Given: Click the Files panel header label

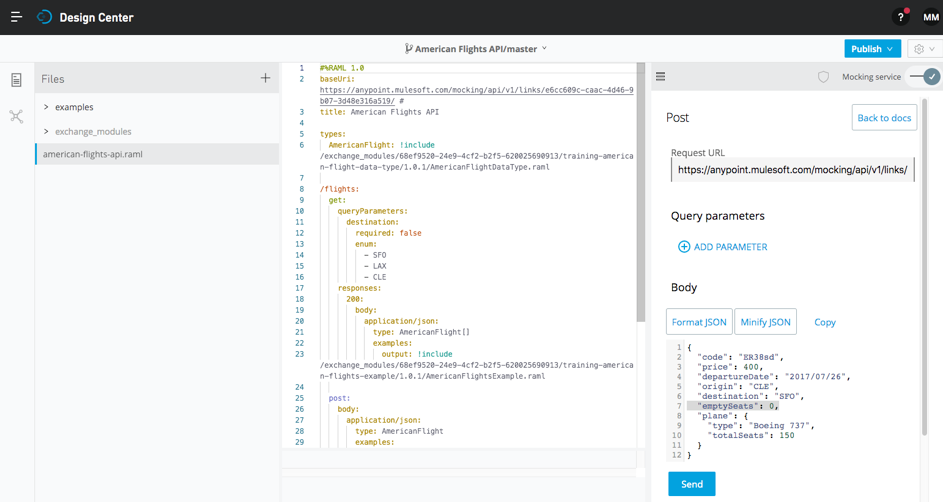Looking at the screenshot, I should click(52, 79).
